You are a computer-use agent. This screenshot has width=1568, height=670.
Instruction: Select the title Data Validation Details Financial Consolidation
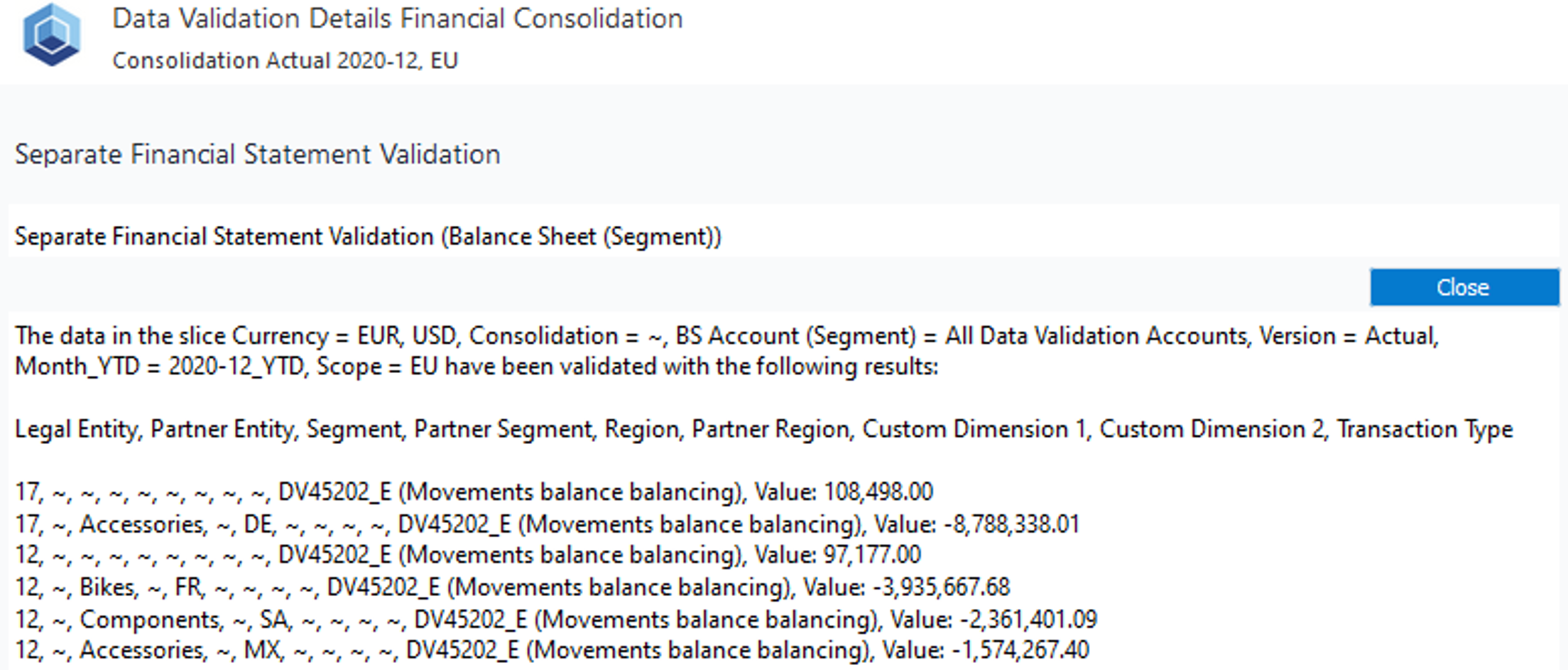pos(396,19)
